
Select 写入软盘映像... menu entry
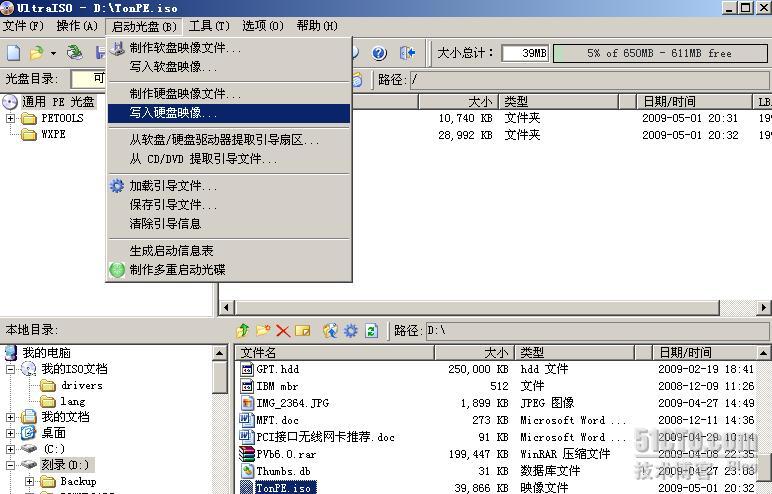(229, 66)
